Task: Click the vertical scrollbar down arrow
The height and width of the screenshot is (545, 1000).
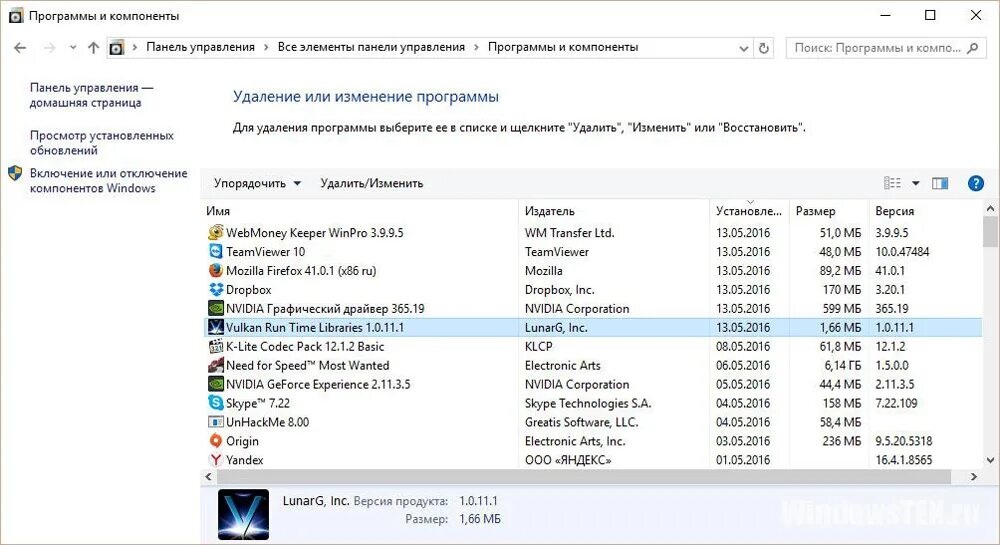Action: (990, 460)
